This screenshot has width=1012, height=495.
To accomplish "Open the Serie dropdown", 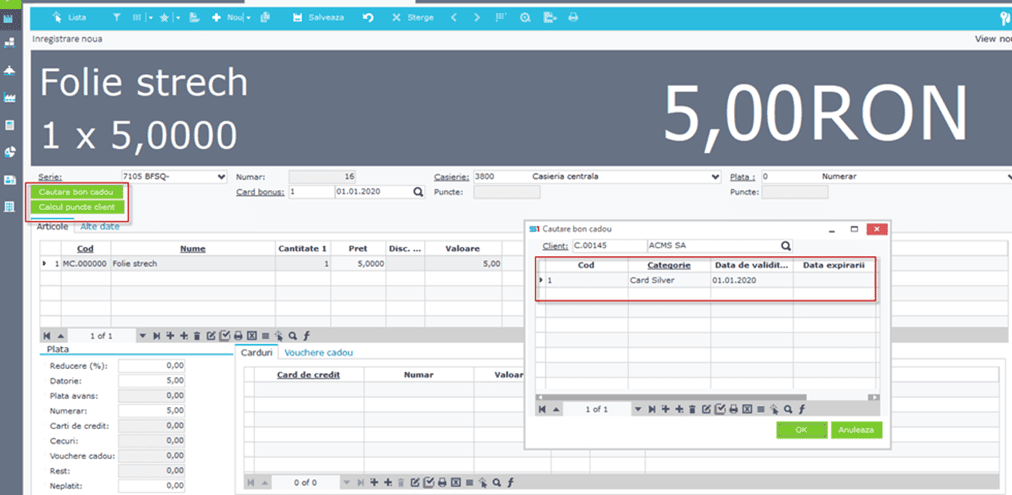I will (221, 177).
